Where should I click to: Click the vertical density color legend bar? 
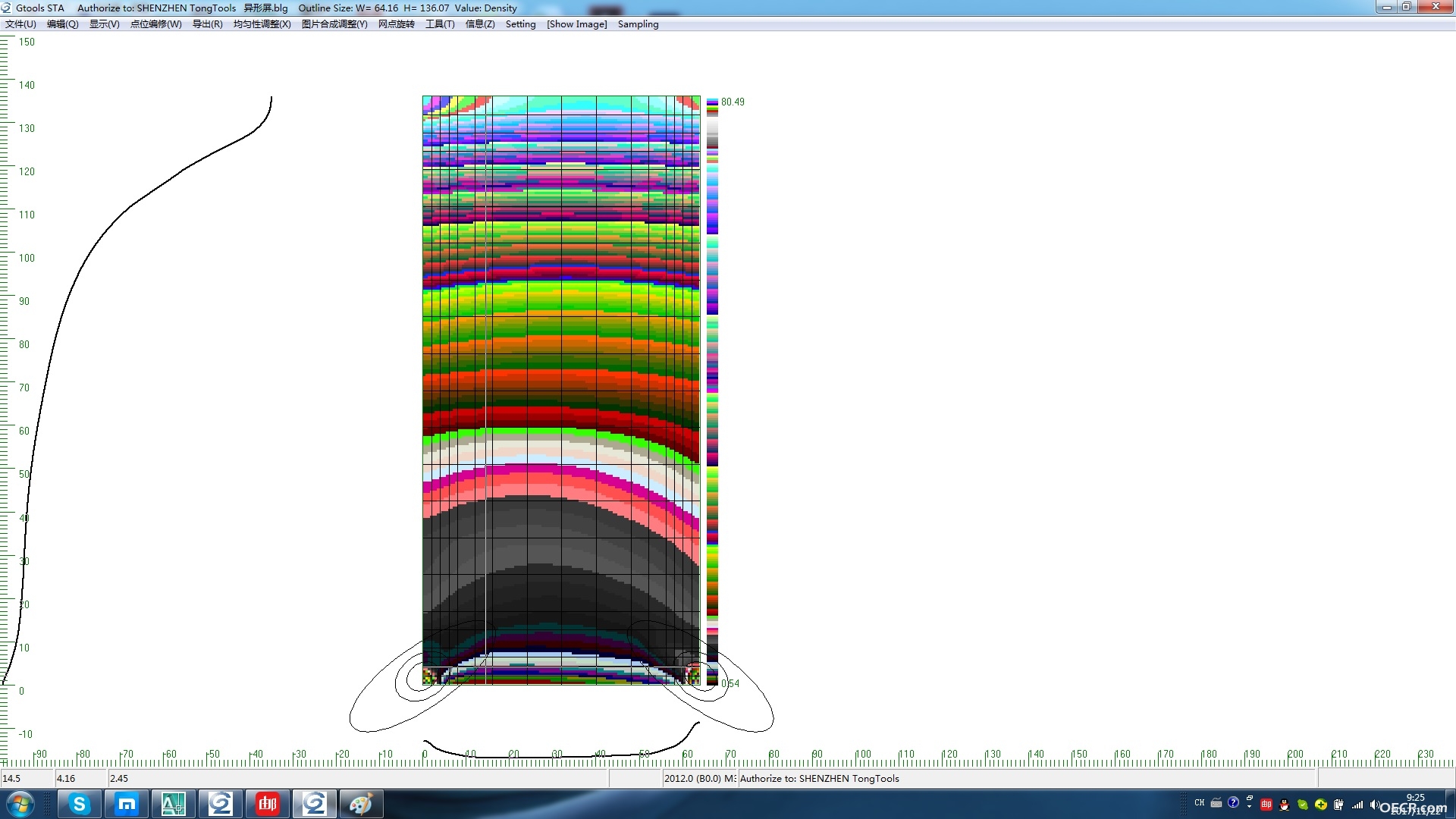click(x=712, y=391)
